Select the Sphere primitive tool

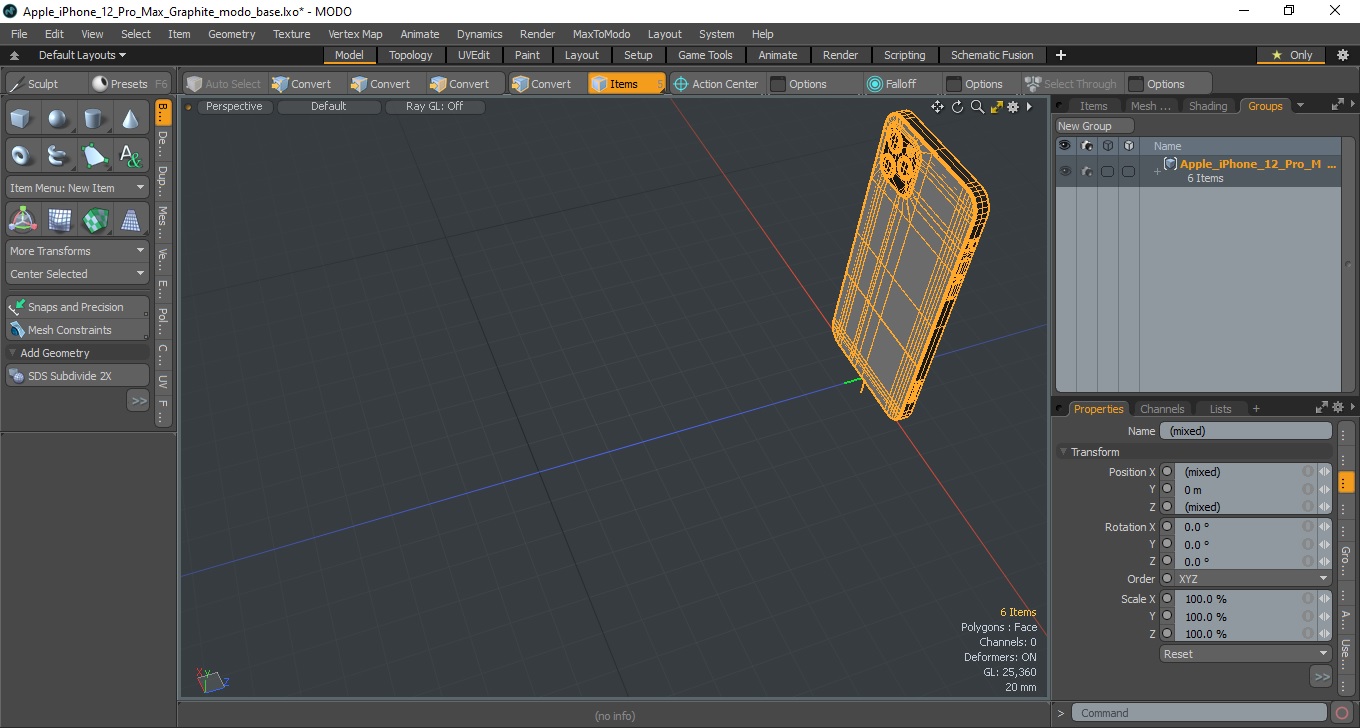pos(58,119)
